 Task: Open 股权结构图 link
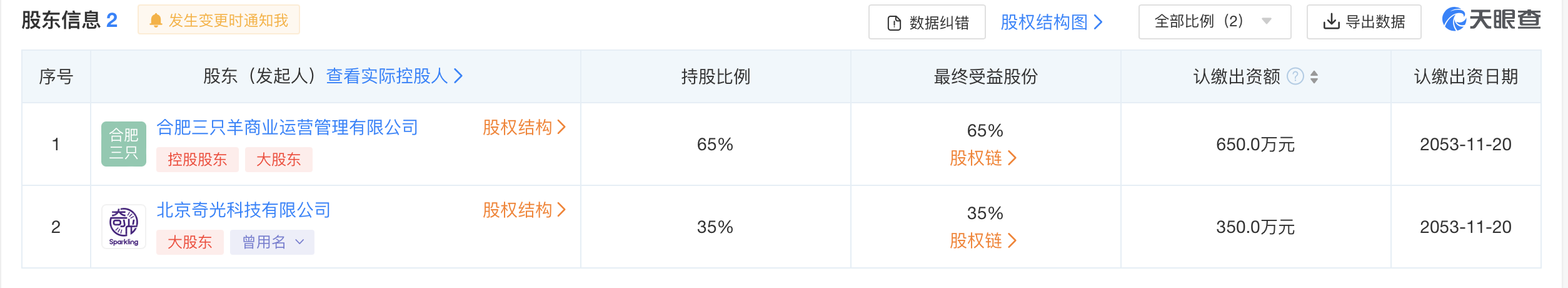click(1051, 23)
